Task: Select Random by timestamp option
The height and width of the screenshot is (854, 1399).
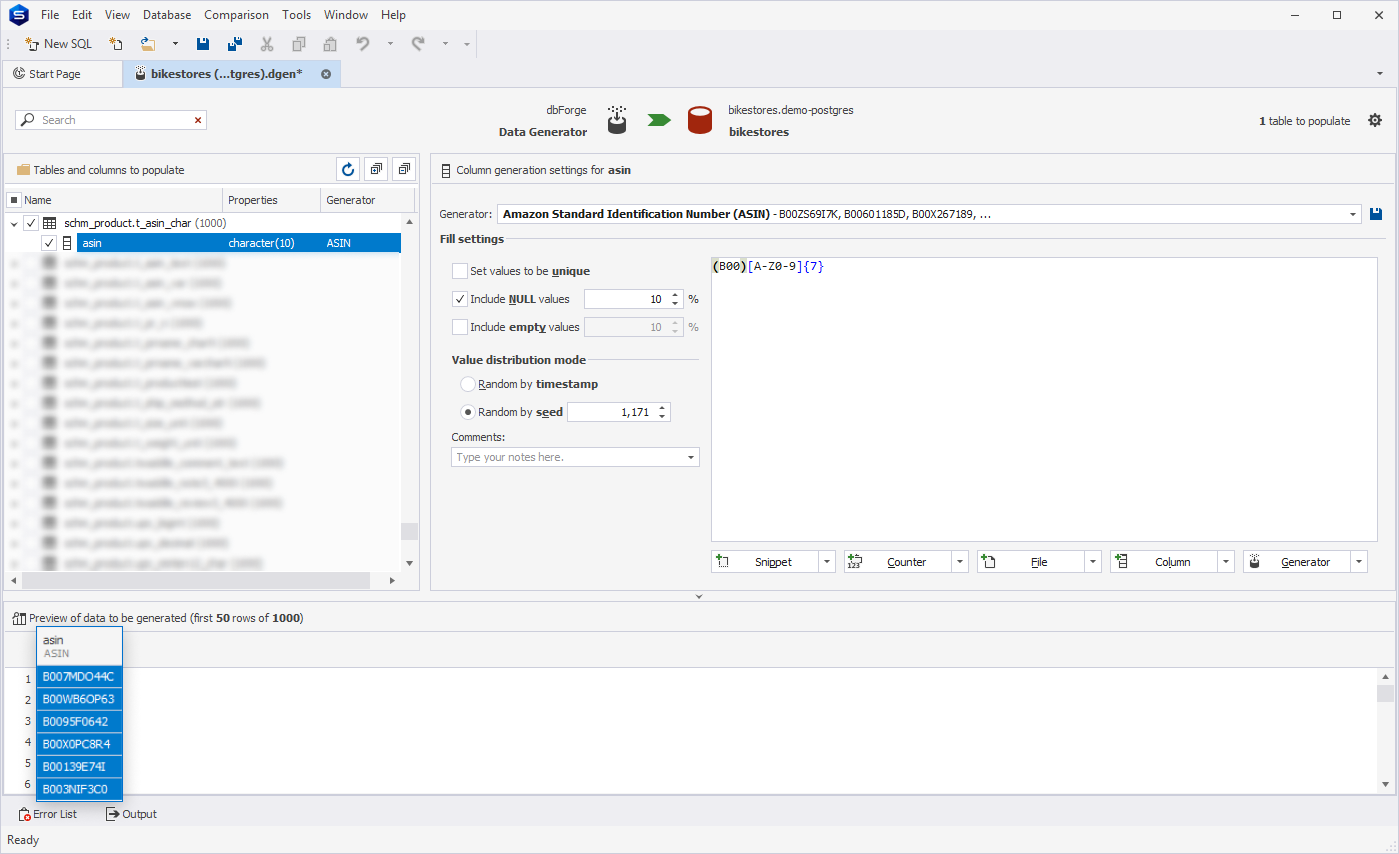Action: pyautogui.click(x=467, y=384)
